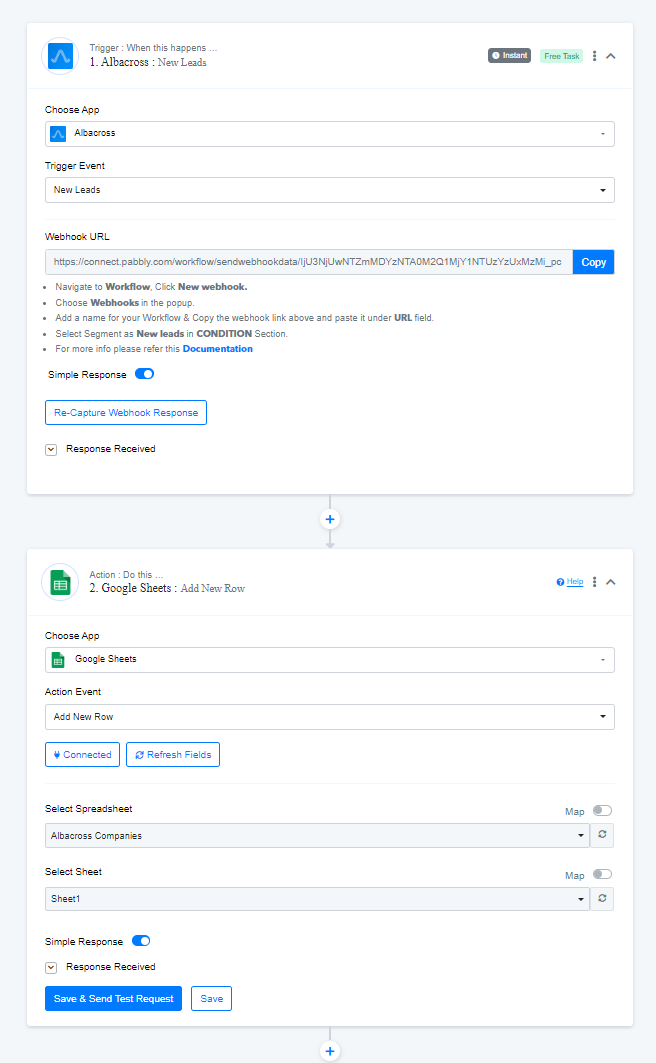Click the Albacross logo in trigger header
656x1063 pixels.
60,56
